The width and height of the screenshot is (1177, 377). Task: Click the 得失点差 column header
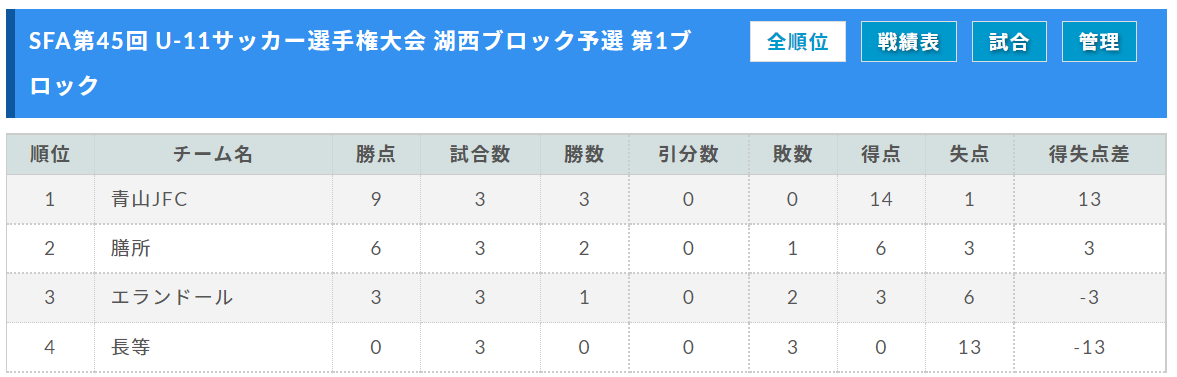1089,155
